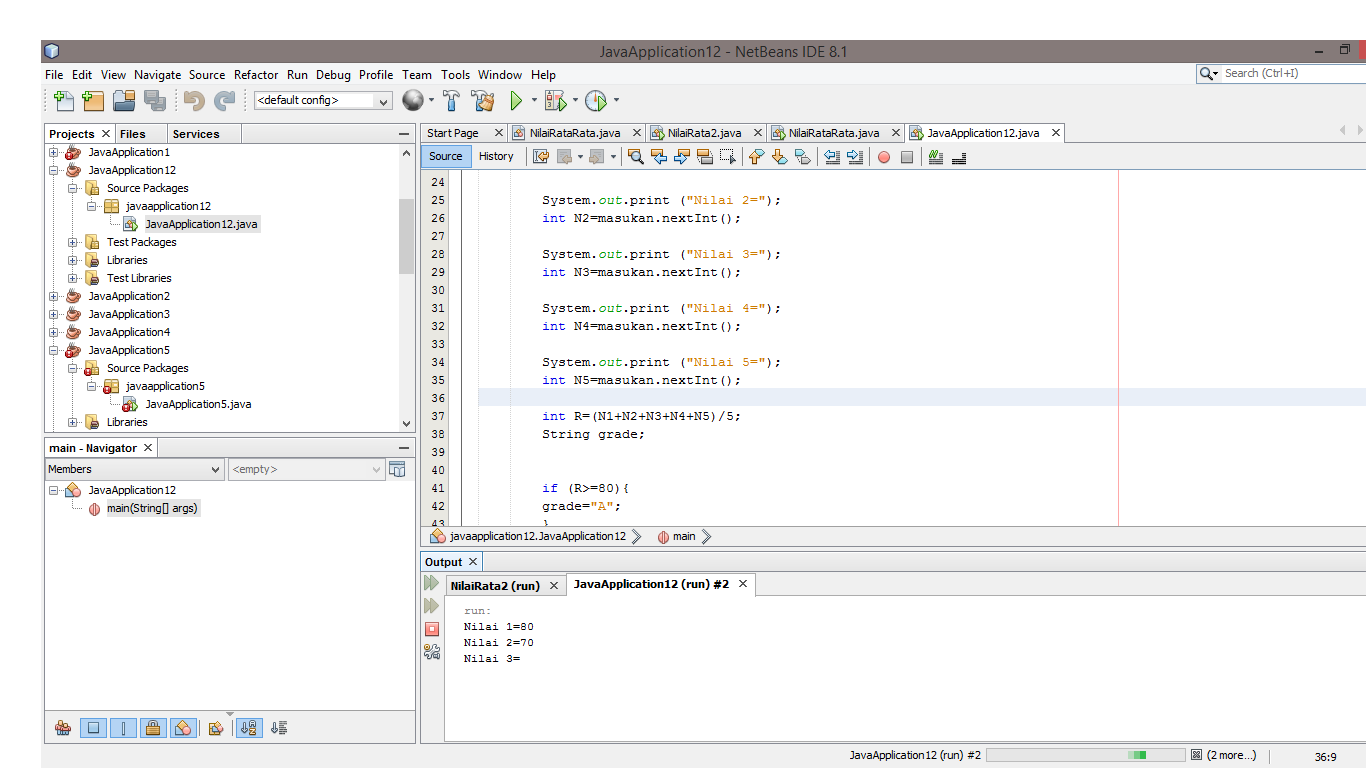The width and height of the screenshot is (1366, 768).
Task: Click the Stop Macro Recording square icon
Action: tap(907, 157)
